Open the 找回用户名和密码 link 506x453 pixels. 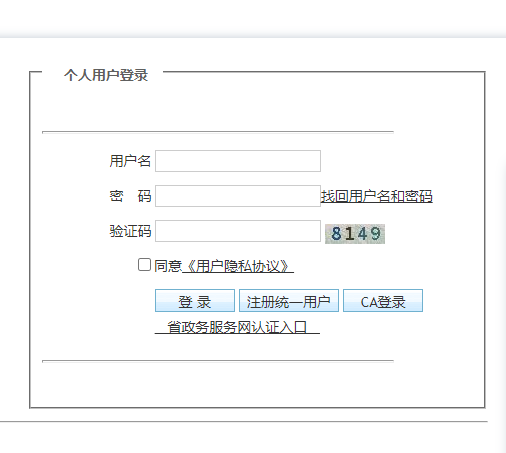(377, 196)
